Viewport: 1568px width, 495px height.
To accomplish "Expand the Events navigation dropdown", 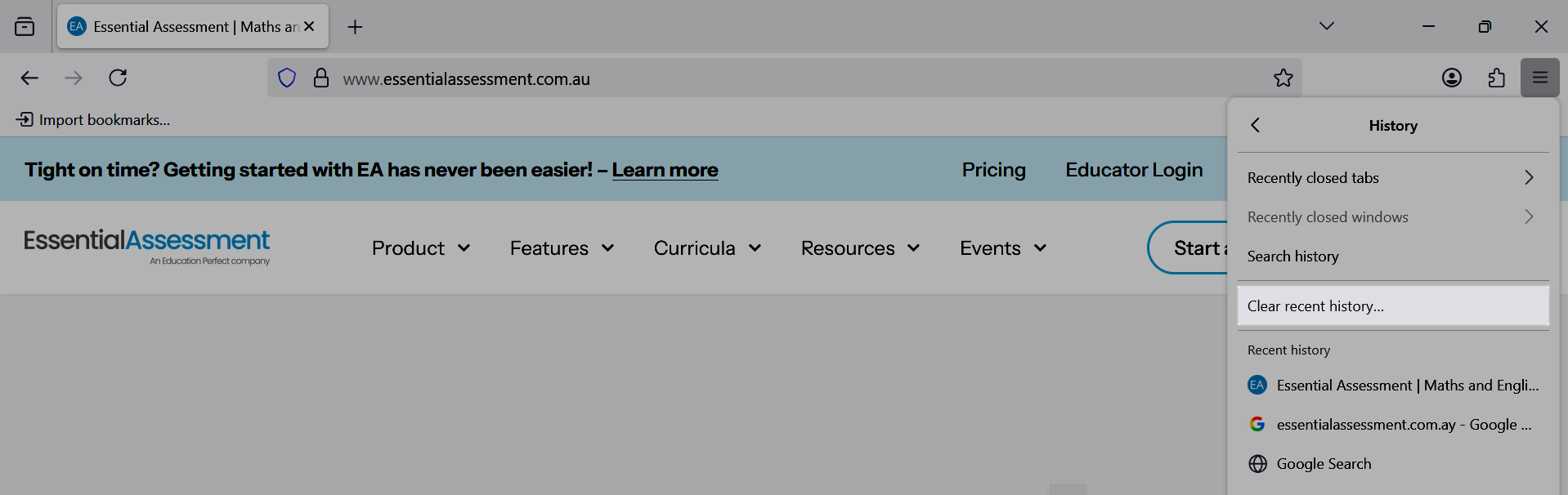I will click(x=1003, y=248).
